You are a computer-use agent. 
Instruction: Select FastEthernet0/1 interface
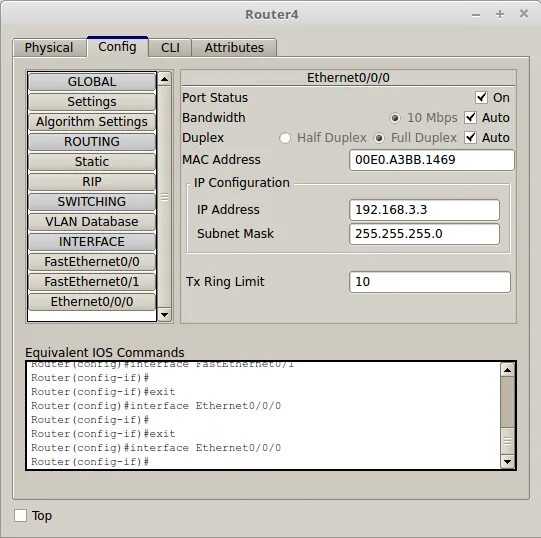coord(92,282)
